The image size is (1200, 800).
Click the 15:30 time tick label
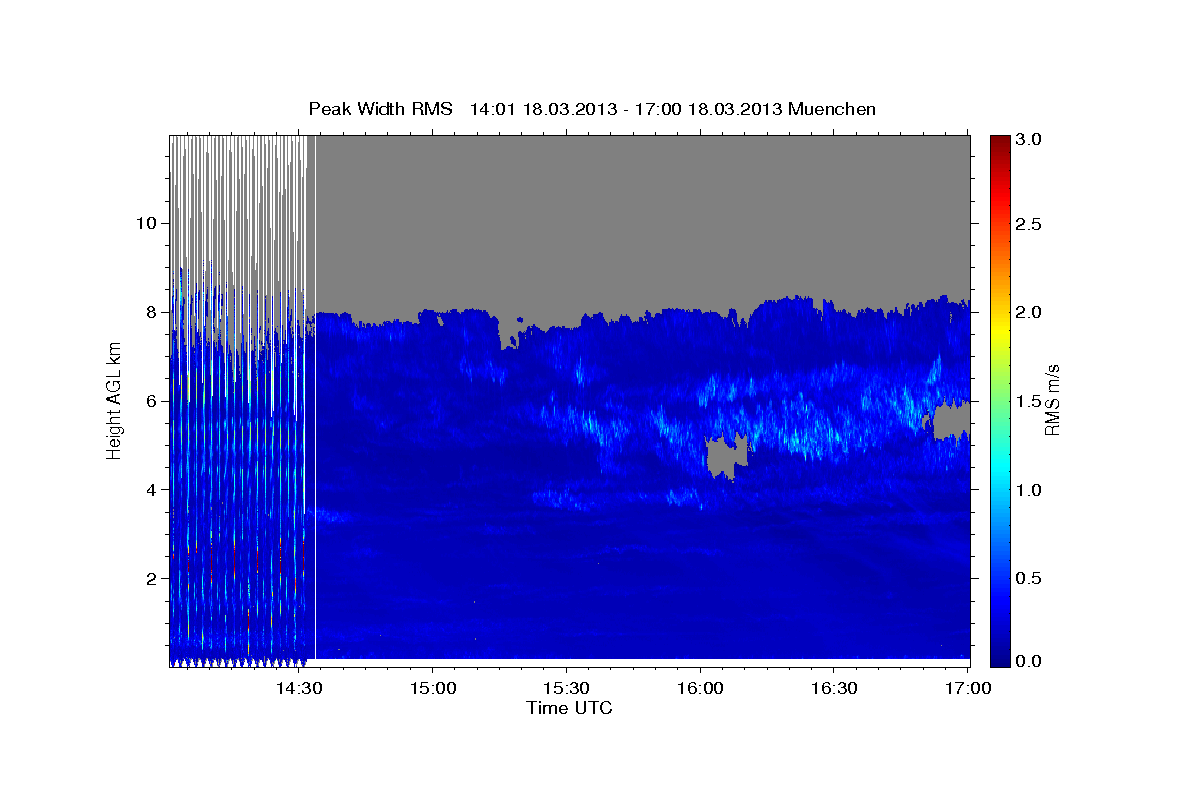566,688
